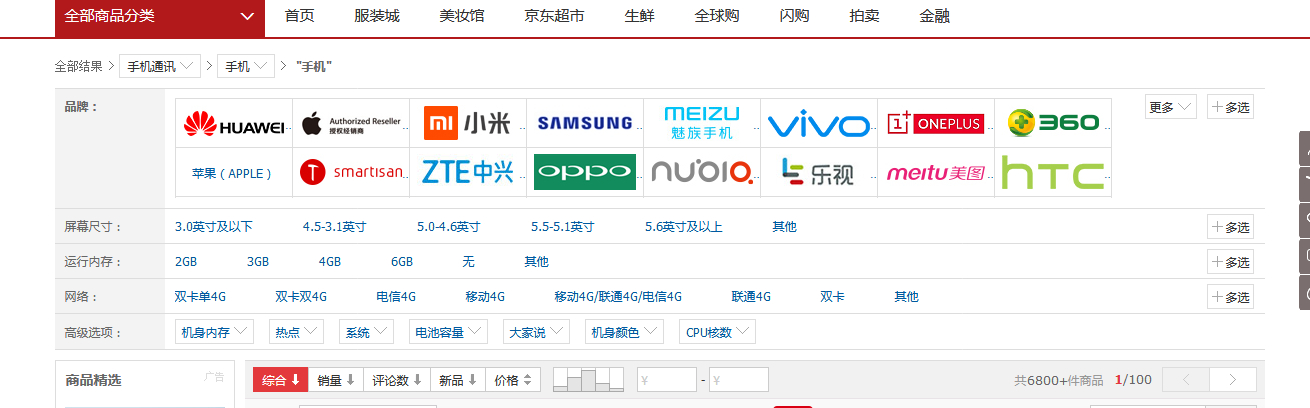Pick the HTC brand logo
Screen dimensions: 1310x408
pos(1053,172)
